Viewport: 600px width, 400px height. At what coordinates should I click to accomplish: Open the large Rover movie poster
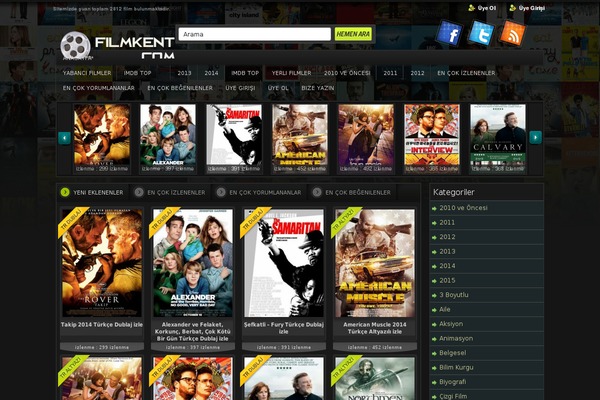102,263
